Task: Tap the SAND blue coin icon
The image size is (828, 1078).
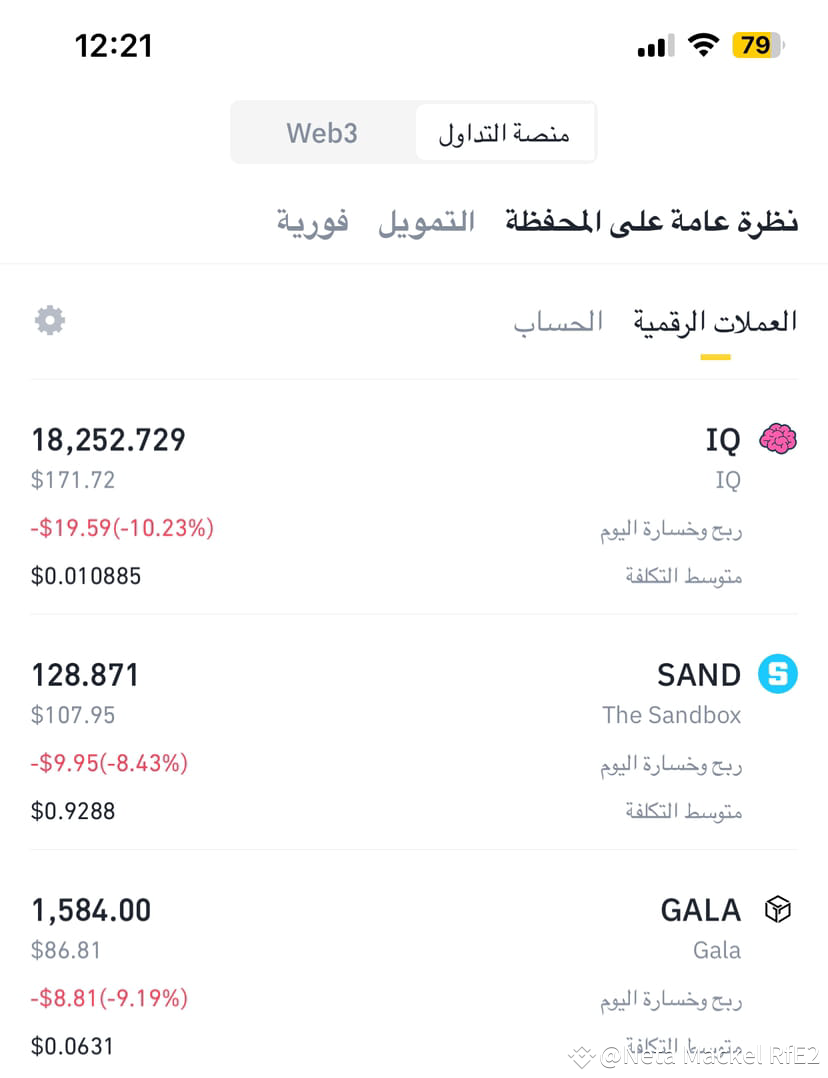Action: tap(778, 674)
